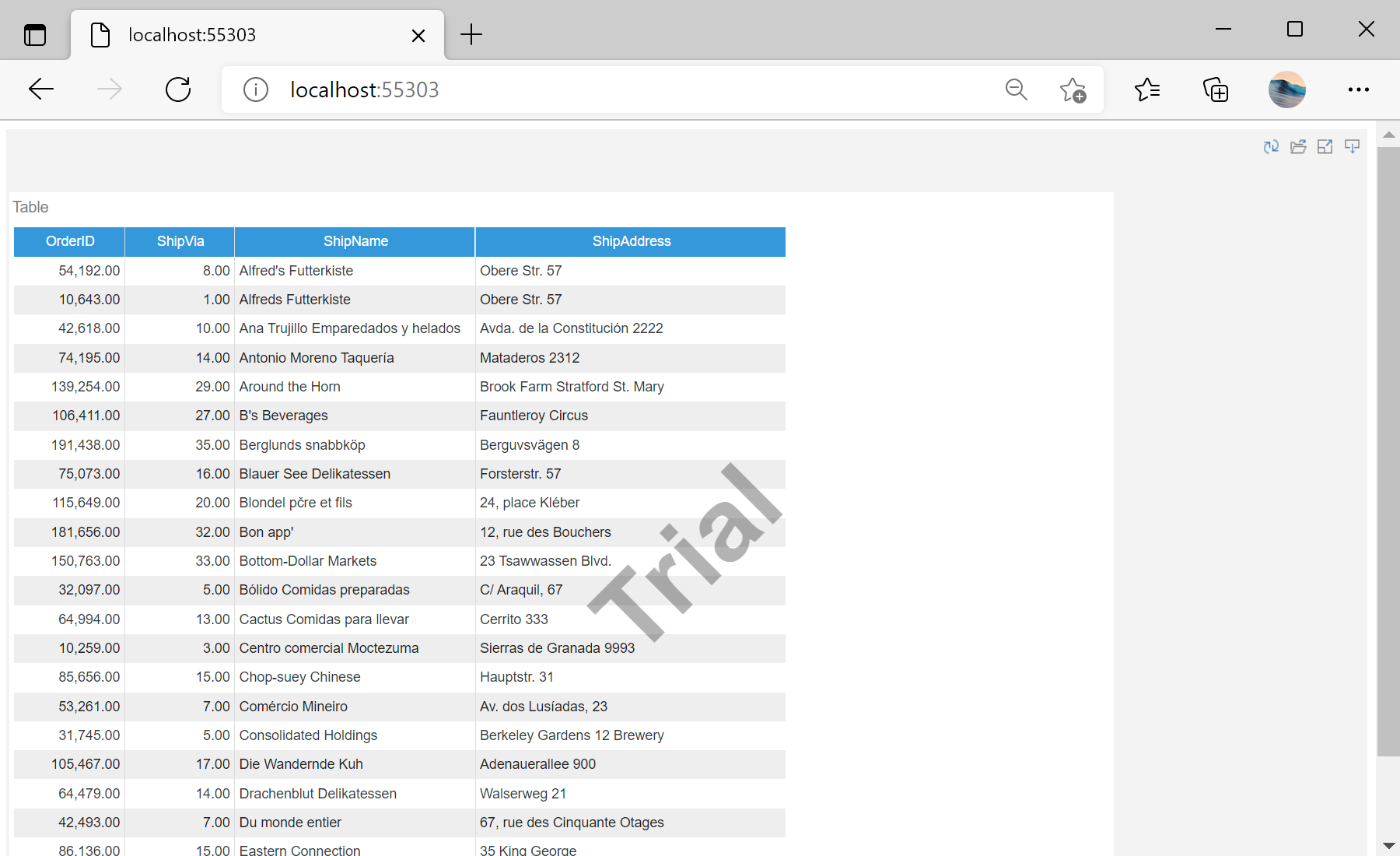Open the Settings and more menu
Viewport: 1400px width, 856px height.
(x=1358, y=89)
